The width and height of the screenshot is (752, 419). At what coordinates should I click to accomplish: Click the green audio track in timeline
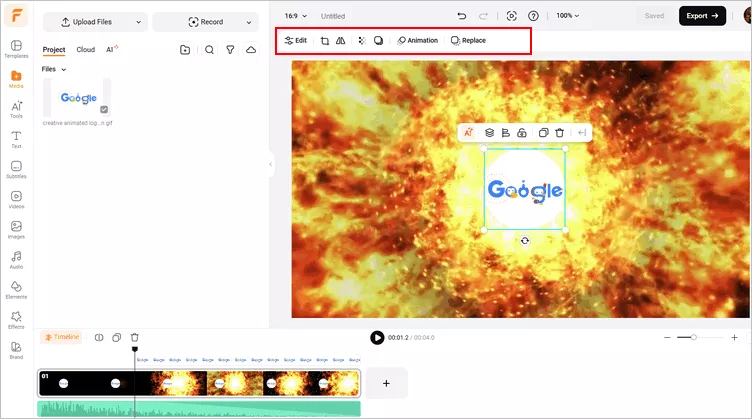(x=199, y=409)
